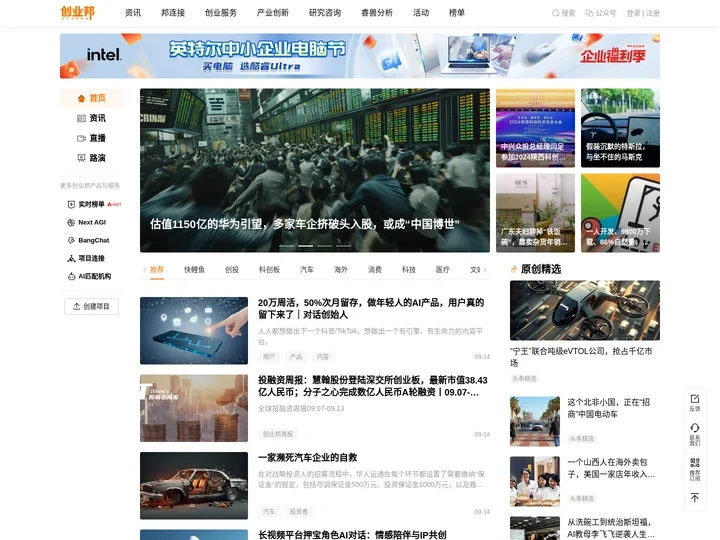Open article 长视频平台押宝角色AI对话
This screenshot has height=540, width=720.
352,535
